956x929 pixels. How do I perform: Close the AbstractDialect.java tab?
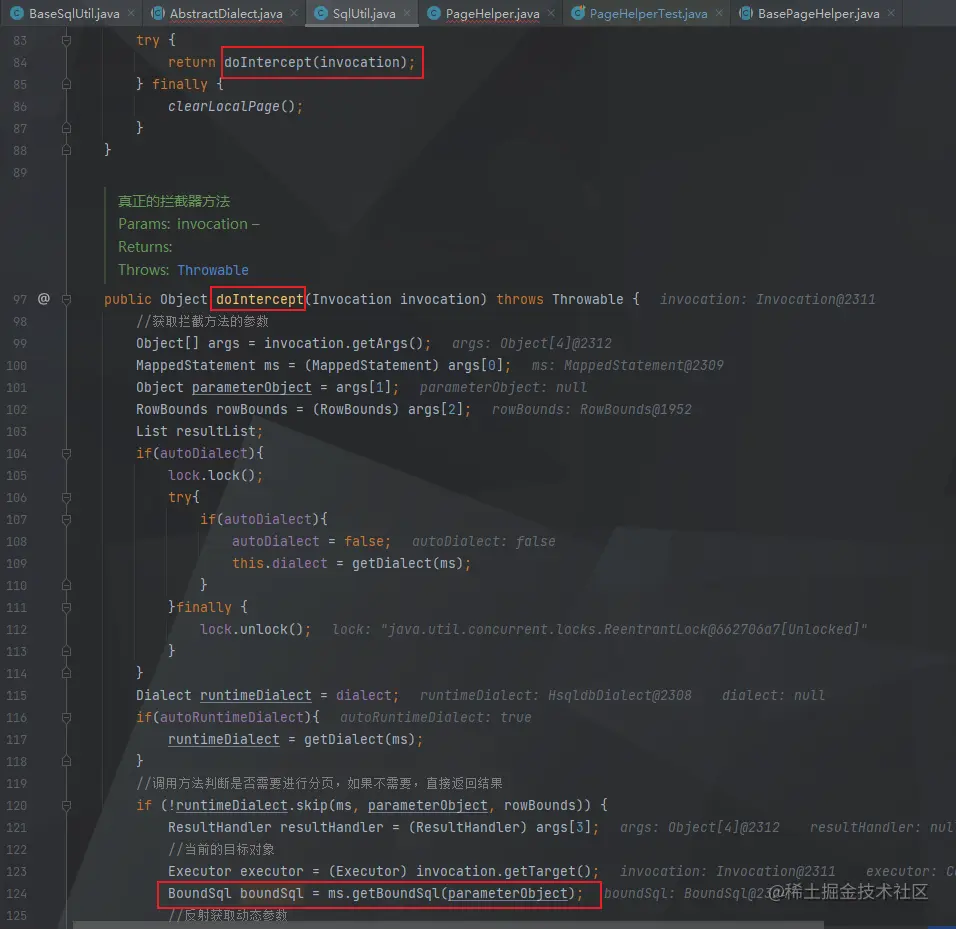(x=294, y=13)
